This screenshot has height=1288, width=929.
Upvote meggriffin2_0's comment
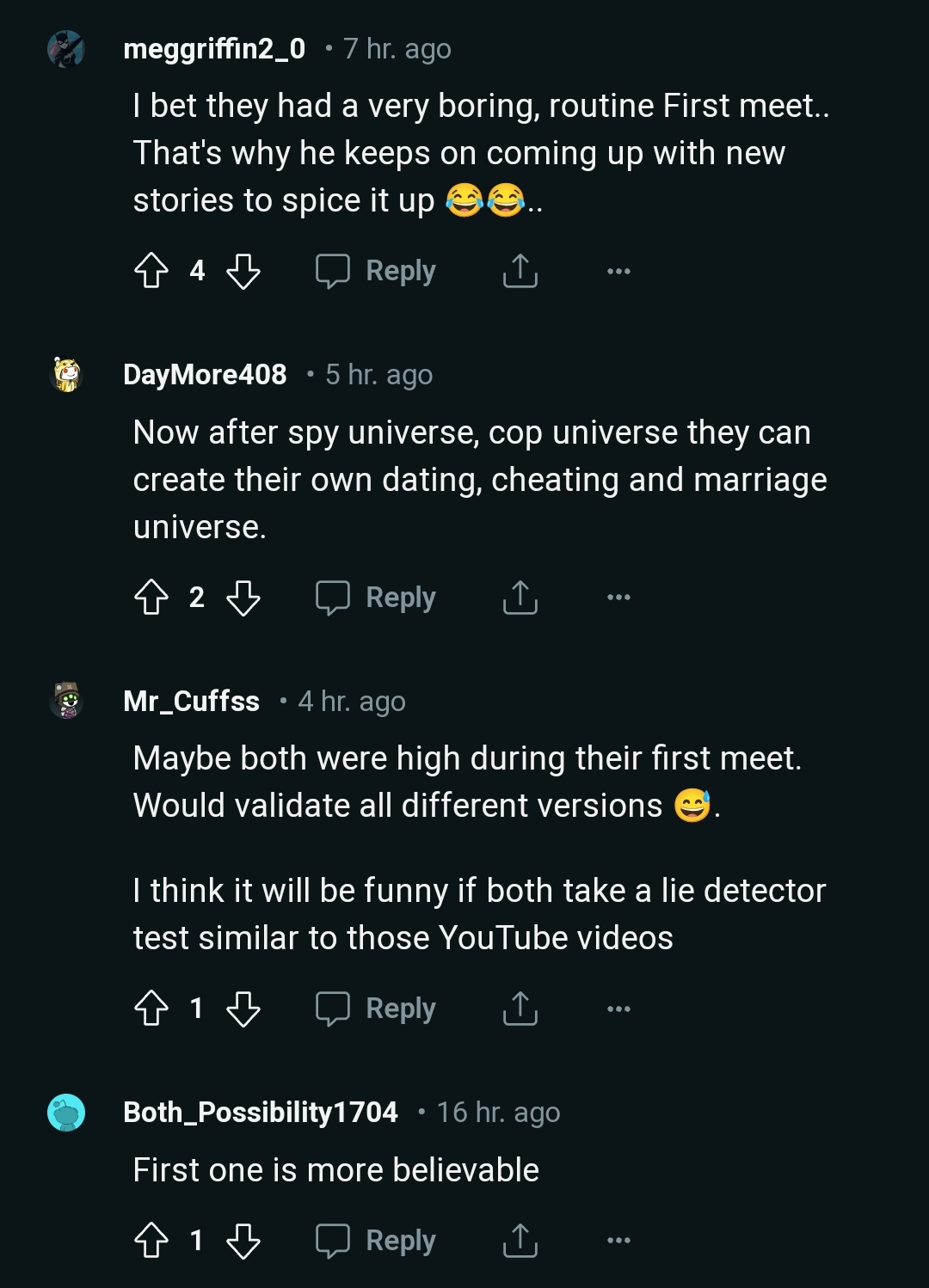click(153, 270)
